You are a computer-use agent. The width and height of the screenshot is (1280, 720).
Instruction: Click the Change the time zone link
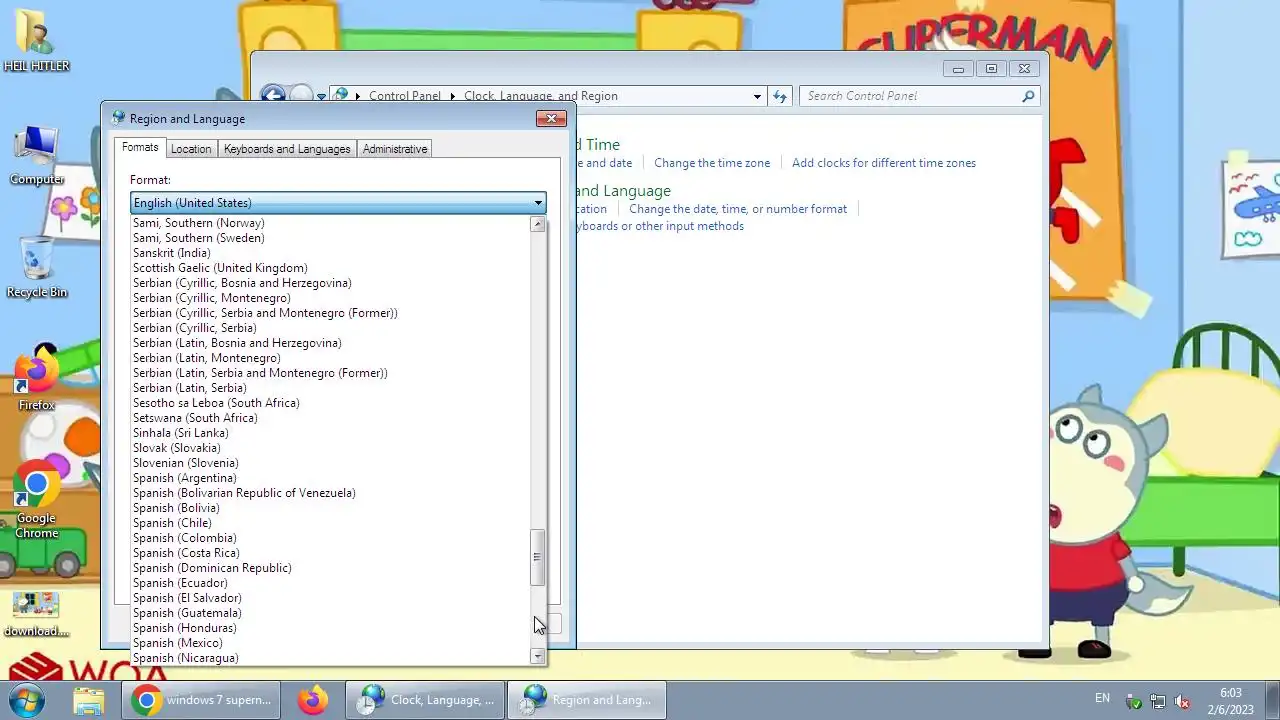(712, 163)
